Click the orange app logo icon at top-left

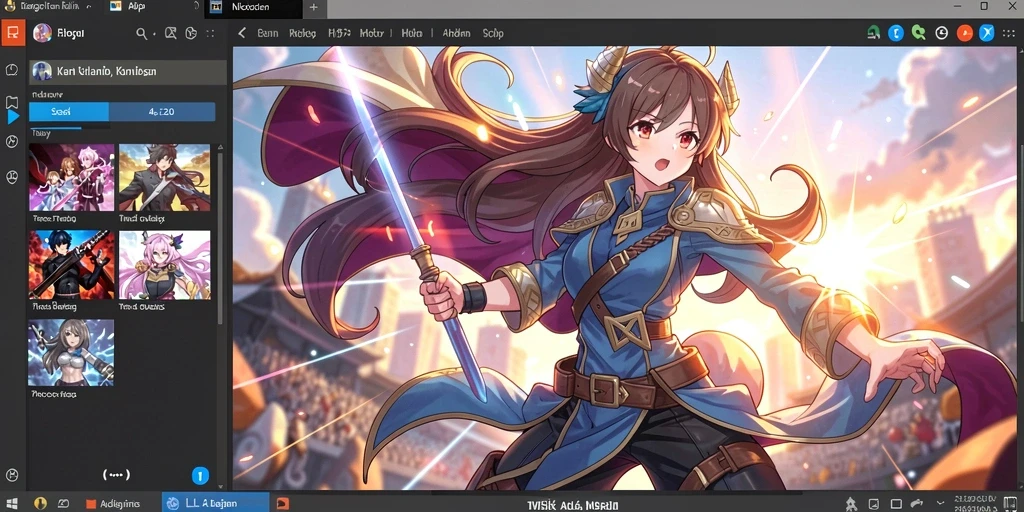pyautogui.click(x=12, y=33)
